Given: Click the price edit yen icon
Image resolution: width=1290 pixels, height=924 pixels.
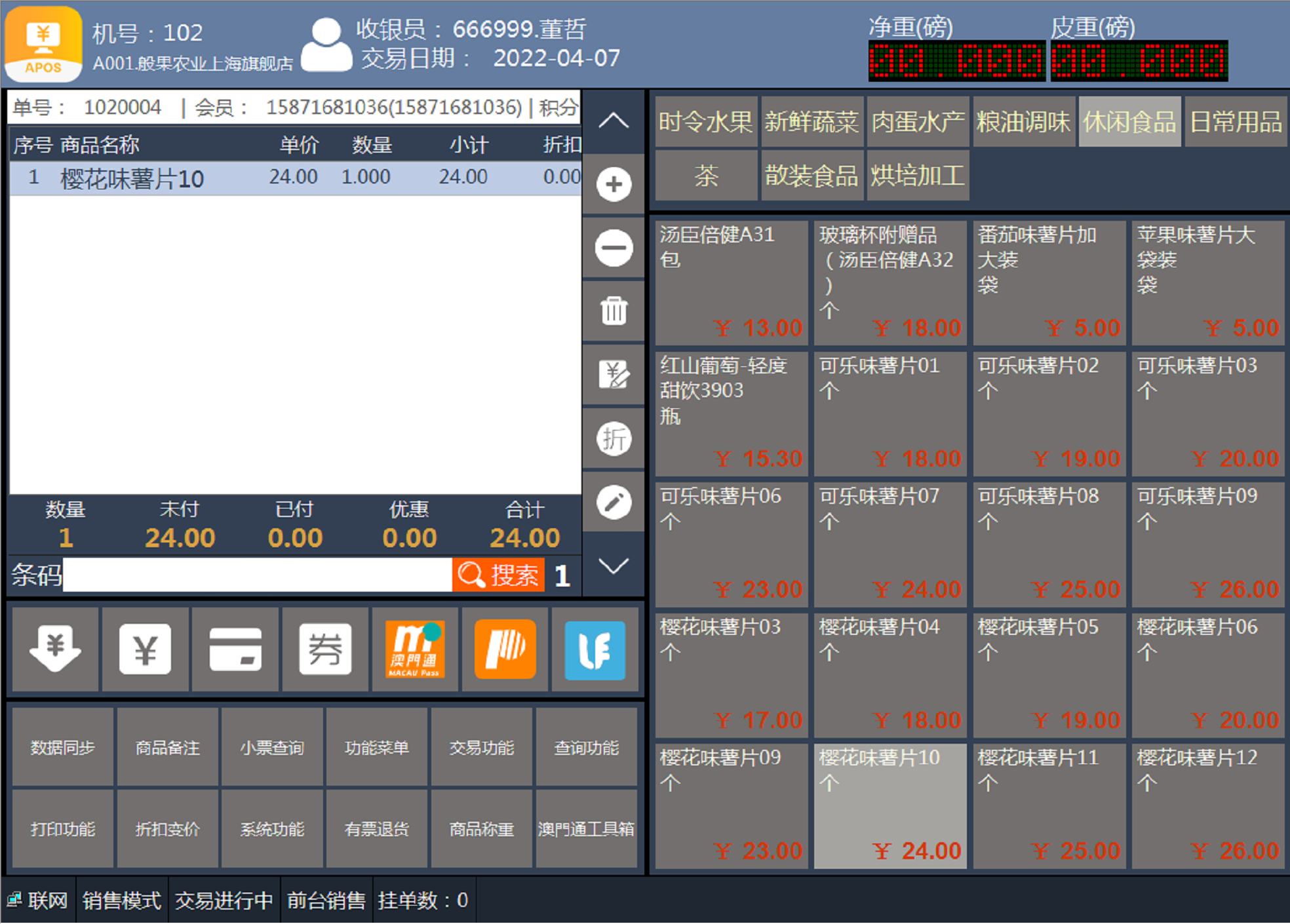Looking at the screenshot, I should point(614,374).
